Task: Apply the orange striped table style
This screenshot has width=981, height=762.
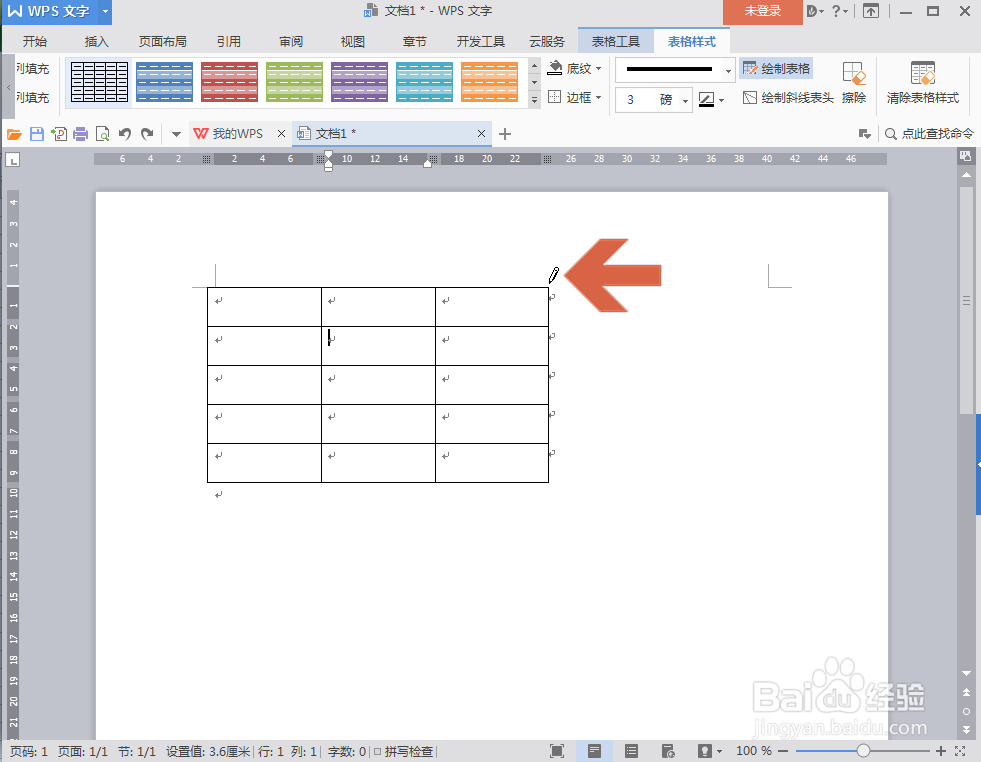Action: pos(489,82)
